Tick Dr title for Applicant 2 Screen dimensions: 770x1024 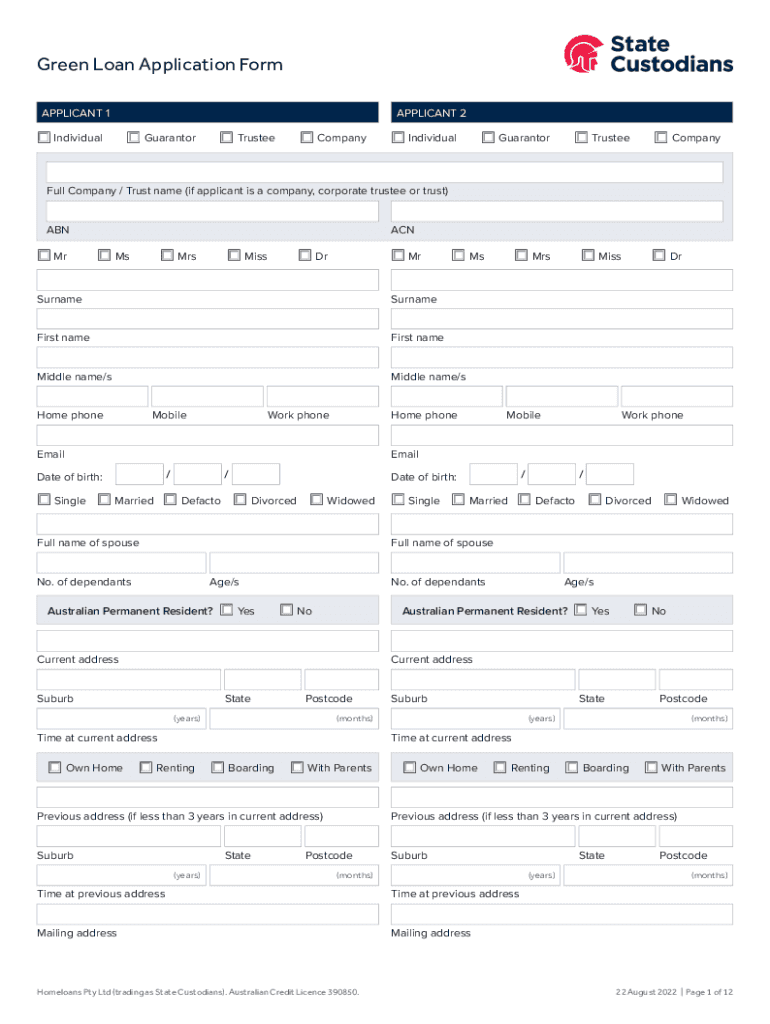[659, 256]
